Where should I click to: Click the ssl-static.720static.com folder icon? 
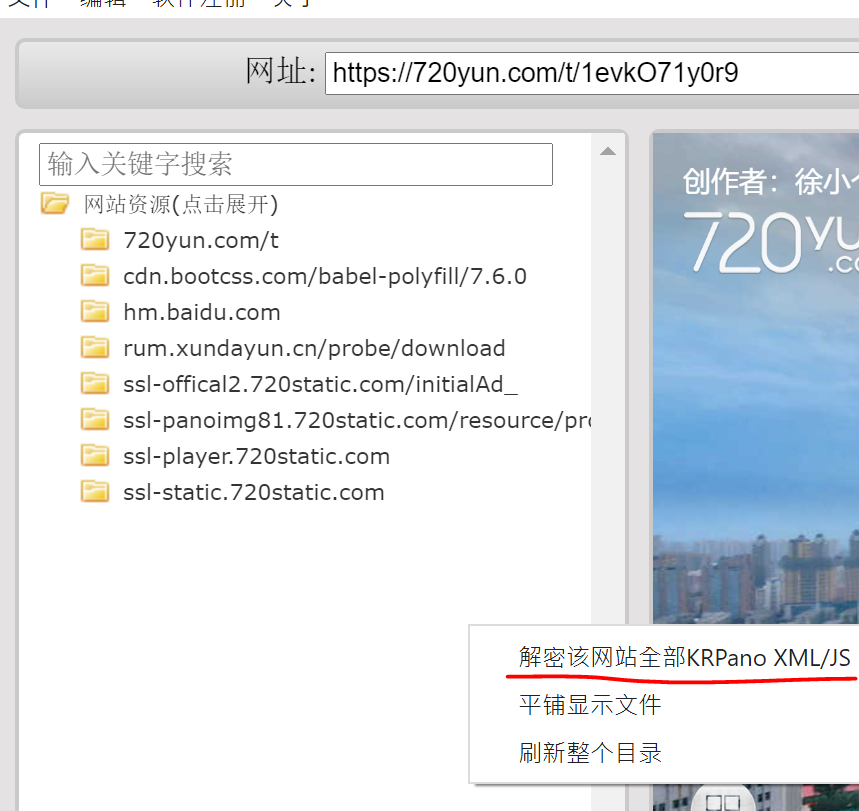coord(95,491)
